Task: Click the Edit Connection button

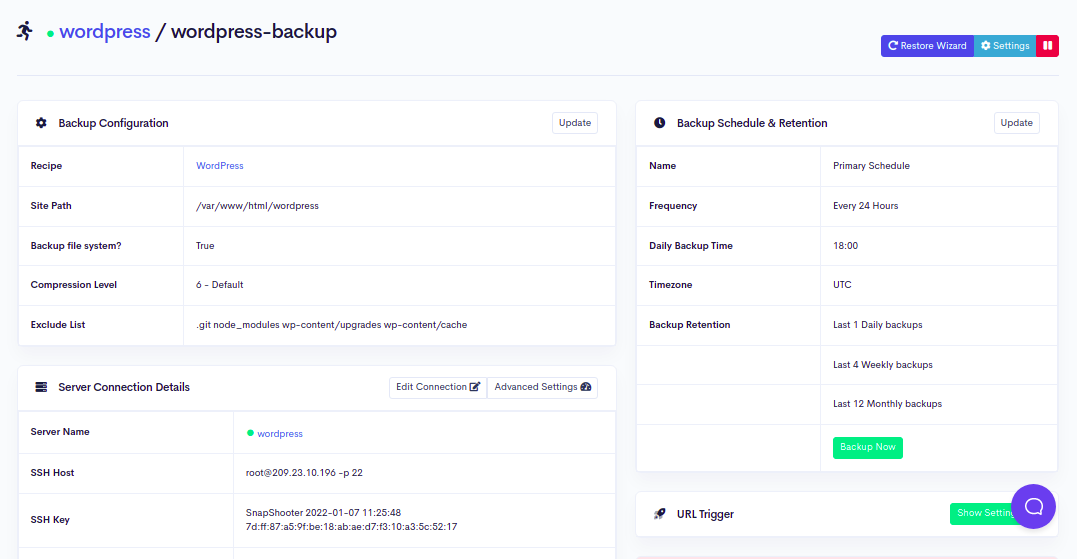Action: click(x=438, y=387)
